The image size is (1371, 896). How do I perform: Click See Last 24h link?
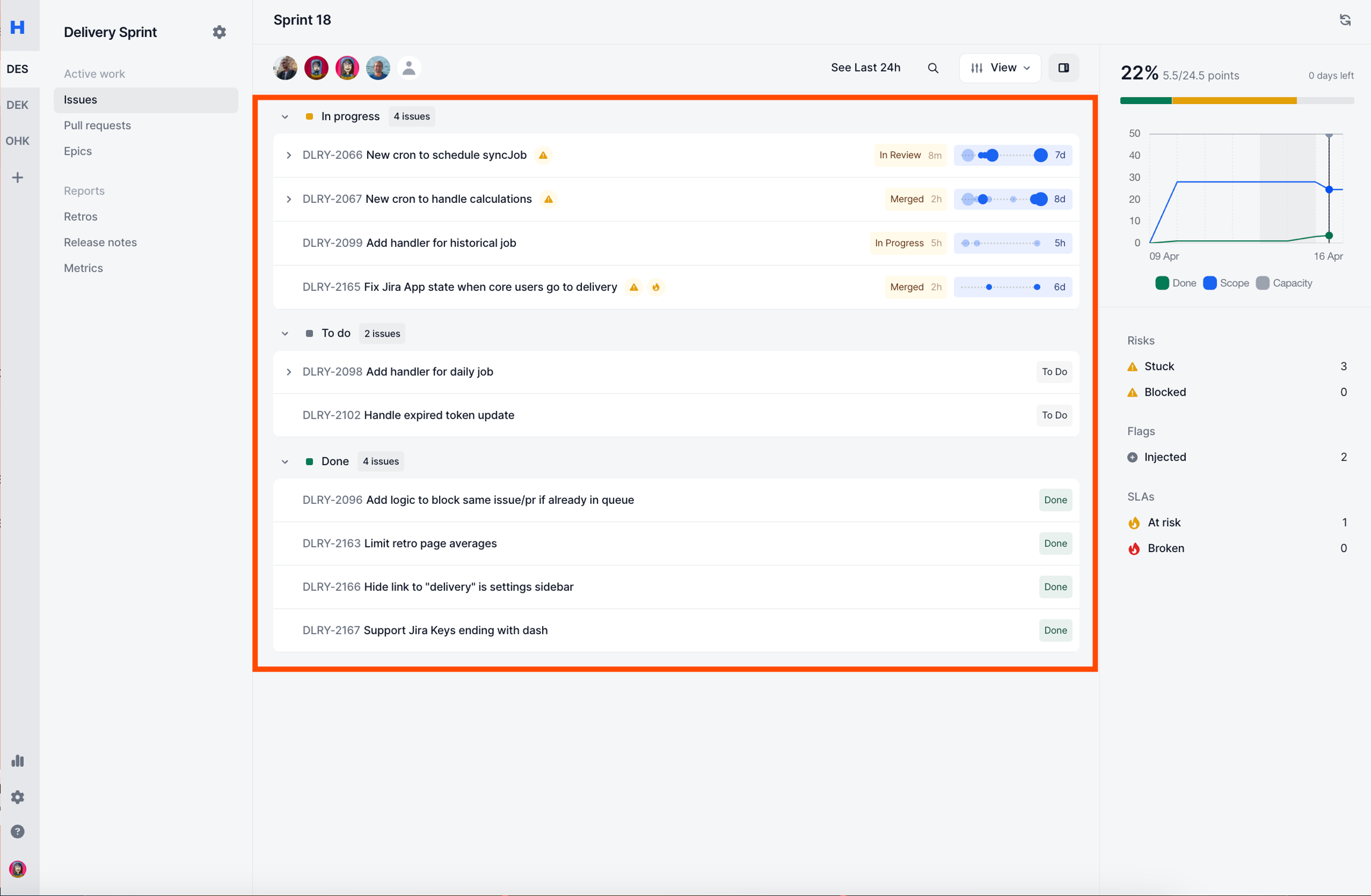[865, 68]
